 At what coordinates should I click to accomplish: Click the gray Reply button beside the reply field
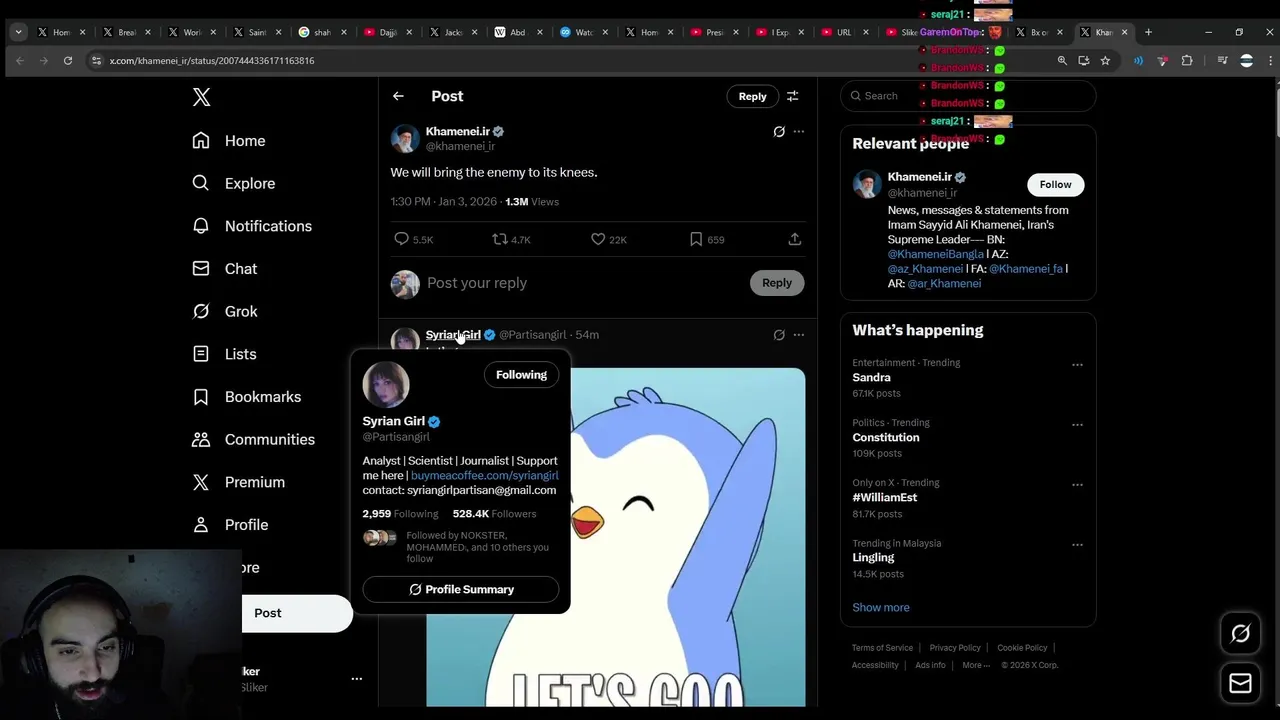point(777,283)
